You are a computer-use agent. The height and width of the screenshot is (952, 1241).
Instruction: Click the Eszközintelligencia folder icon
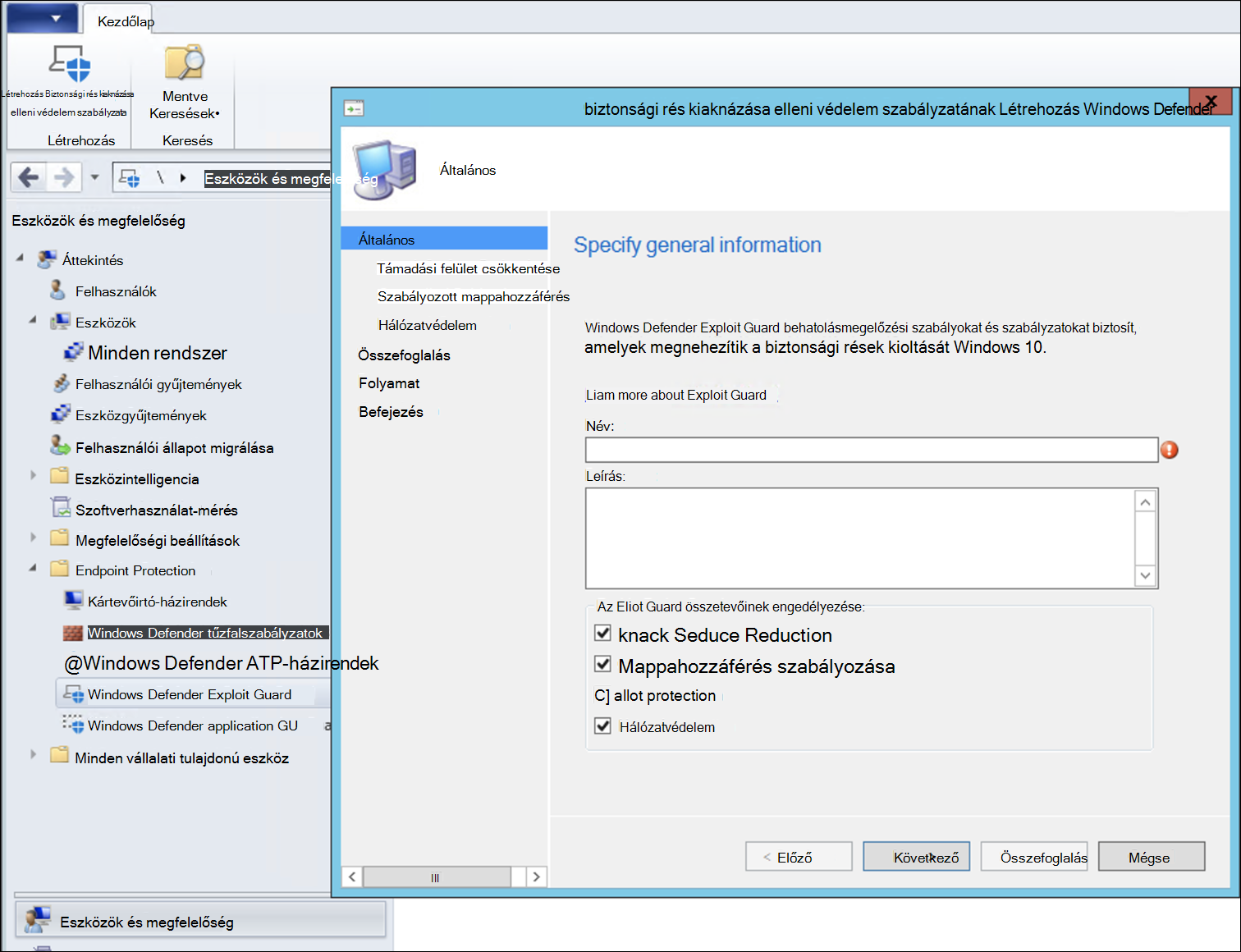[x=59, y=478]
